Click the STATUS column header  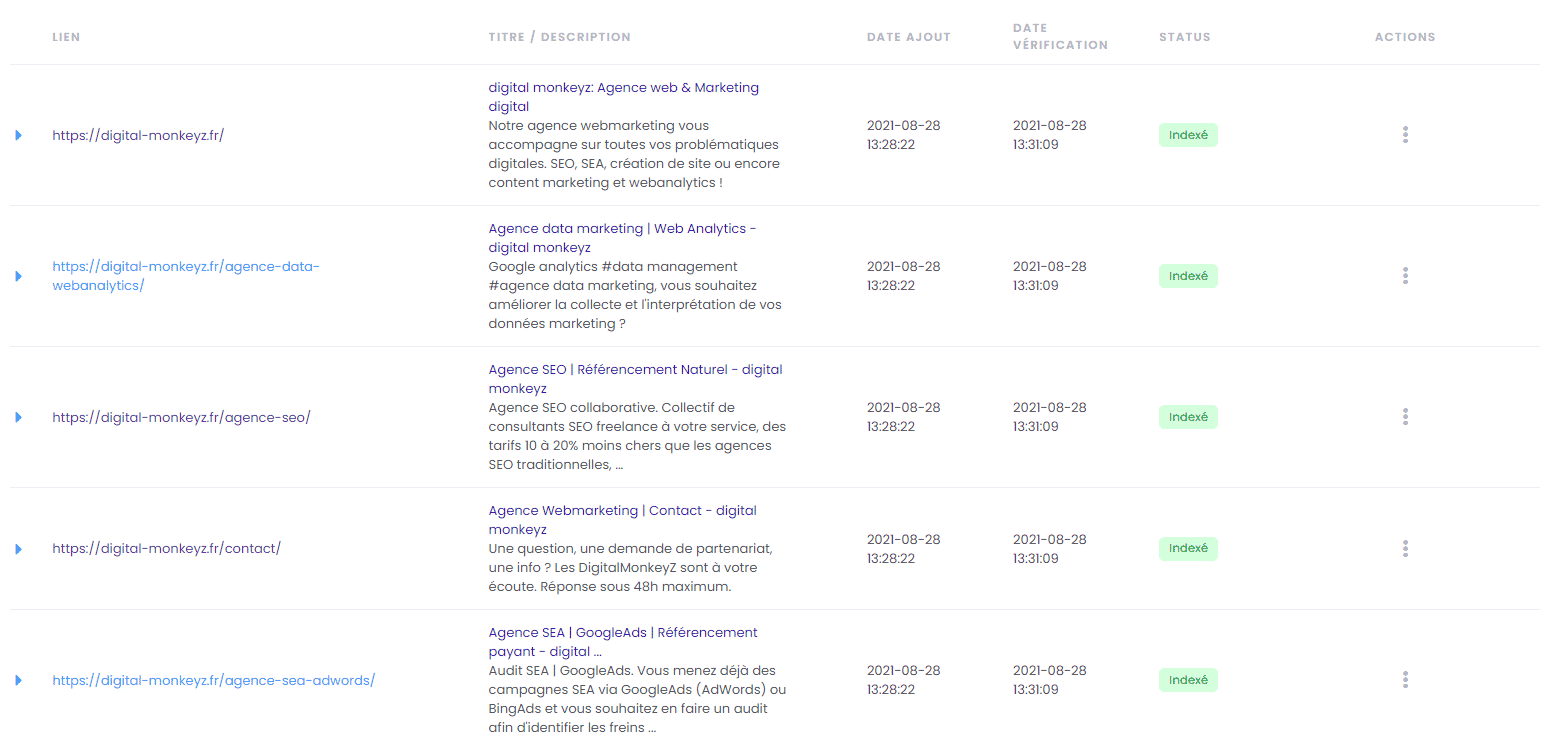click(x=1184, y=36)
